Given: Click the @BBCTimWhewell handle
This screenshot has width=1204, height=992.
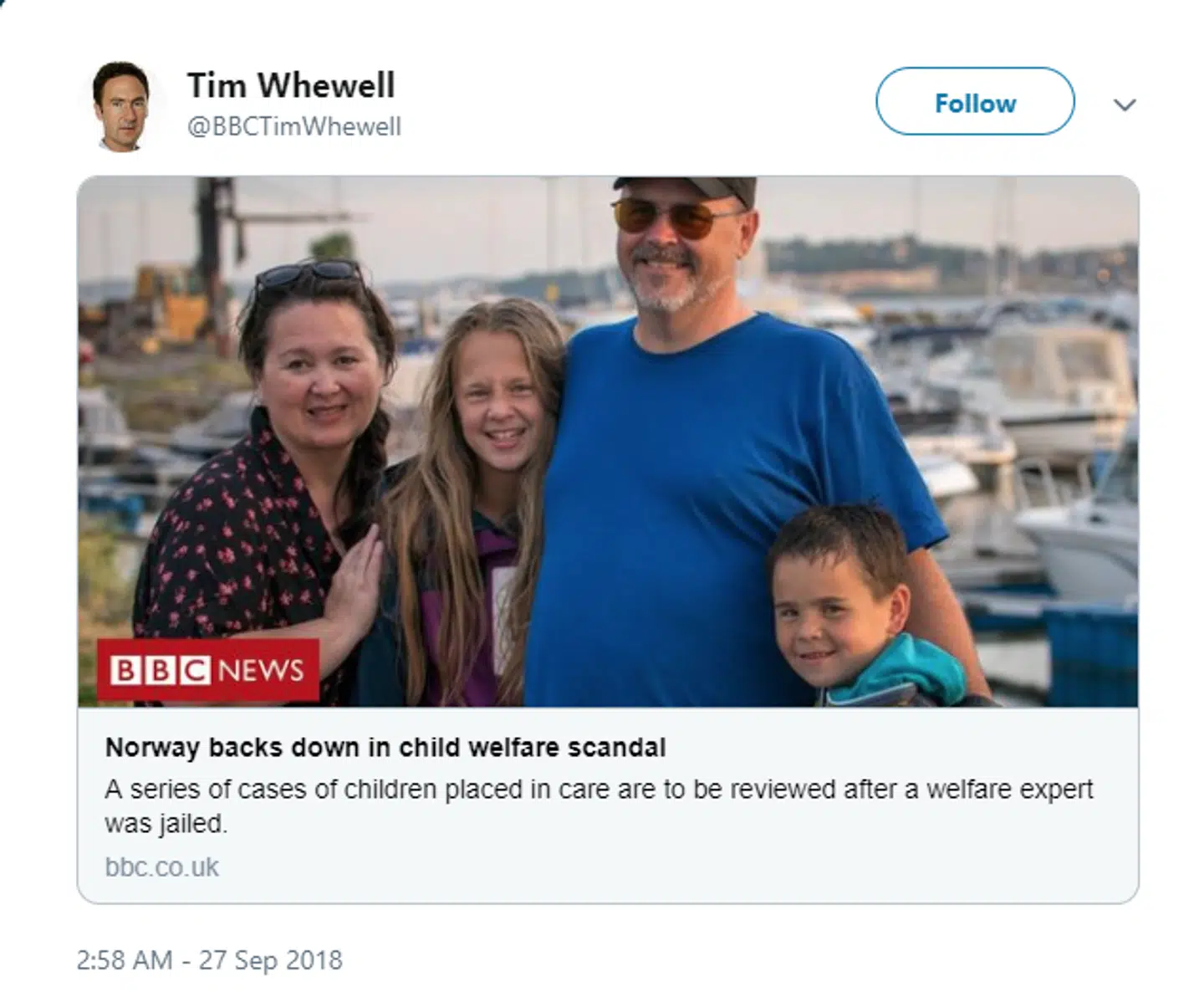Looking at the screenshot, I should (294, 126).
